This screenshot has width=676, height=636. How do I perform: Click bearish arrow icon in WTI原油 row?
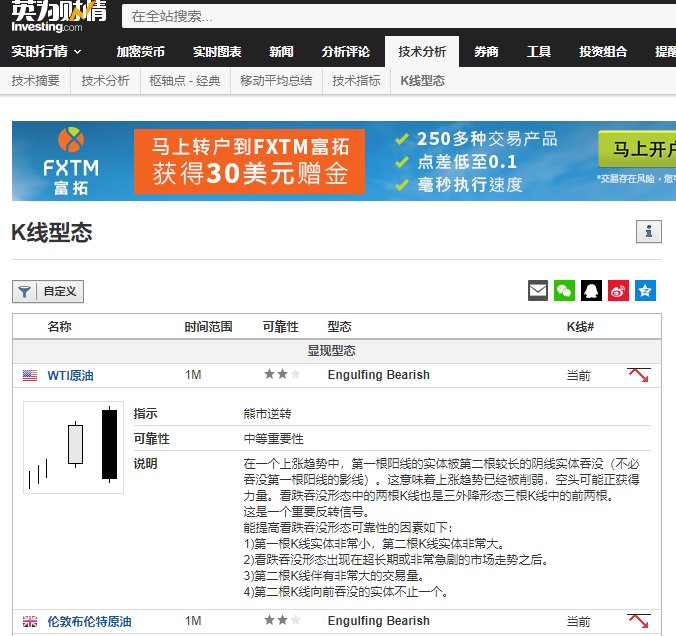pyautogui.click(x=639, y=375)
